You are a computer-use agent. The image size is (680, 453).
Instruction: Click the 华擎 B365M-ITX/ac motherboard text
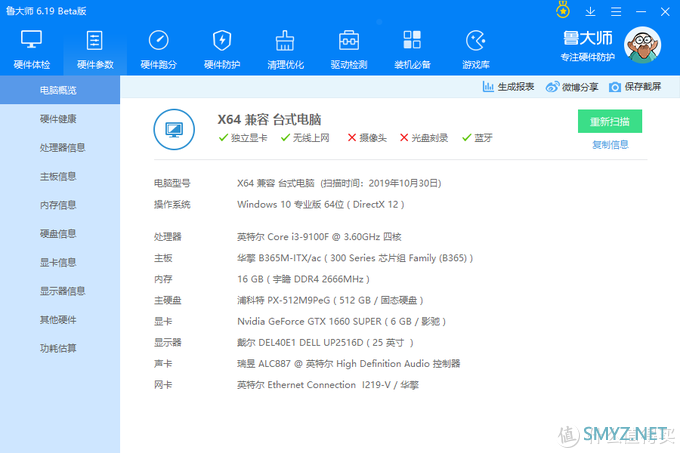pos(355,258)
